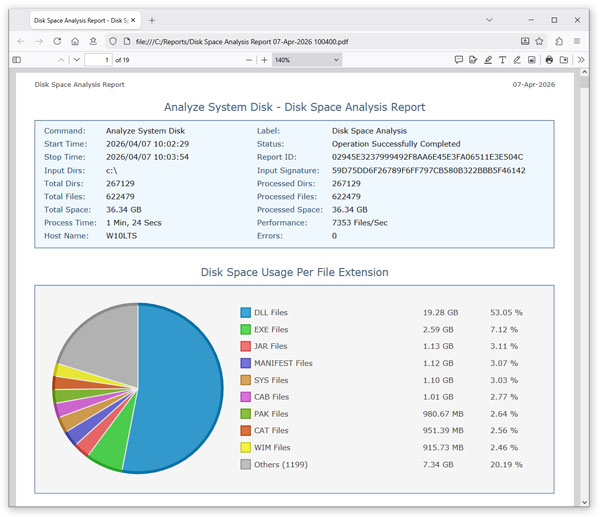
Task: Click the 19.28 GB size value
Action: click(440, 313)
